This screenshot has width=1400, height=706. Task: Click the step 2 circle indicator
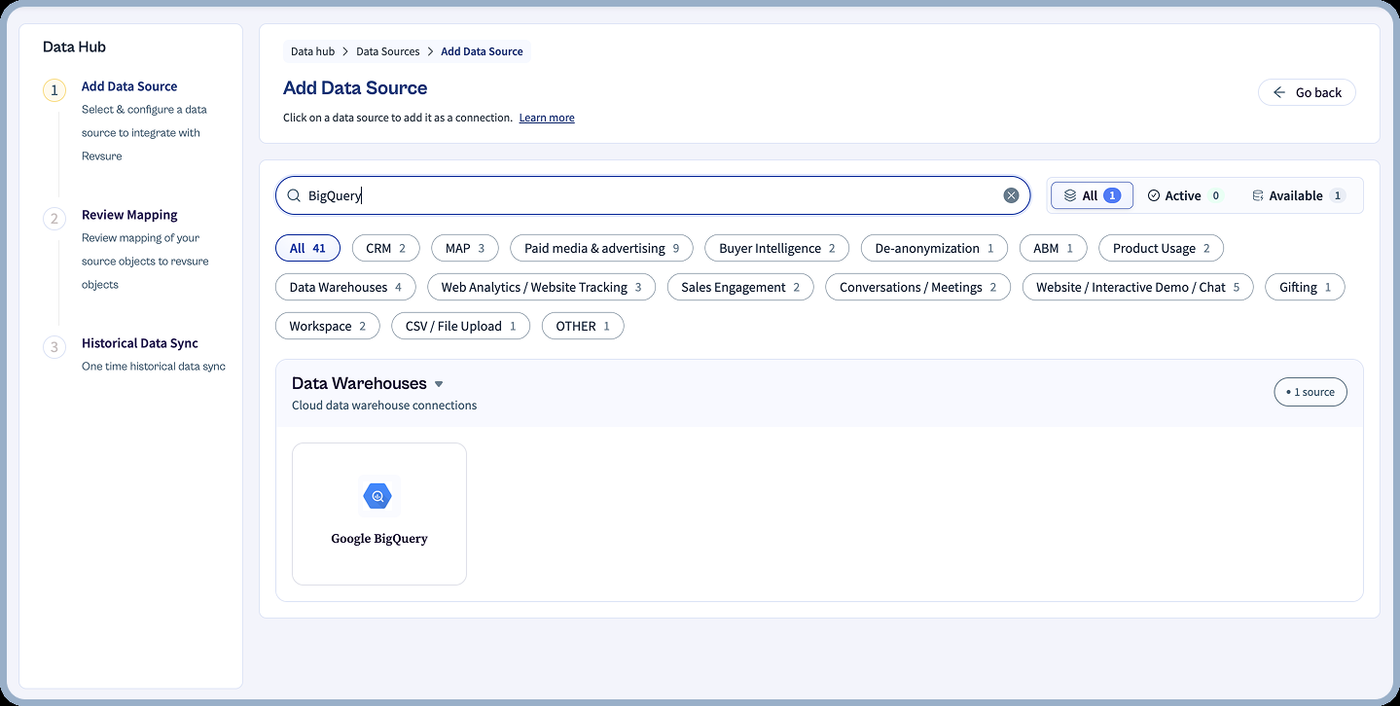click(x=54, y=218)
